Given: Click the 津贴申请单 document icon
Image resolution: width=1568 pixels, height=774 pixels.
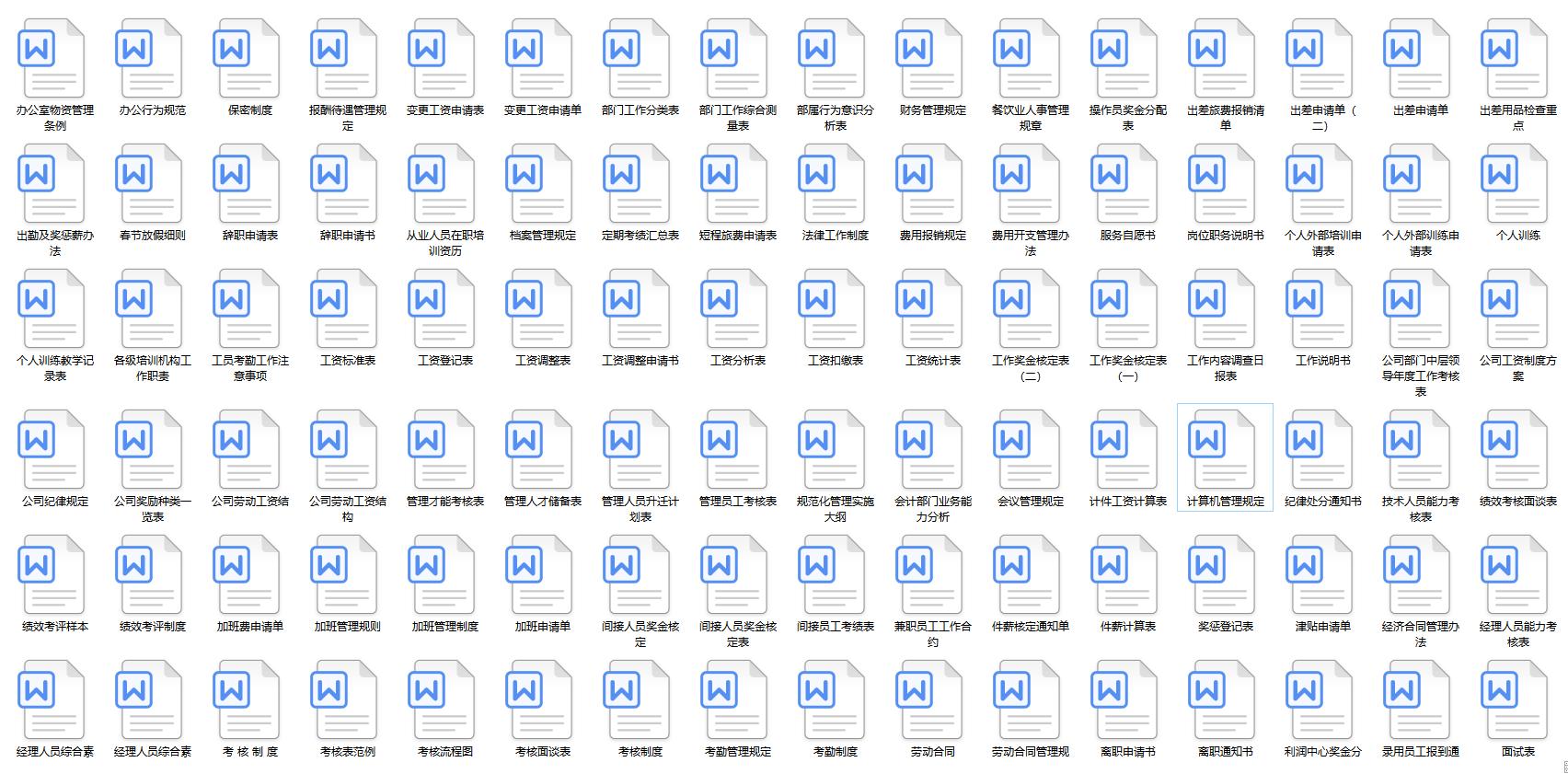Looking at the screenshot, I should pyautogui.click(x=1320, y=574).
